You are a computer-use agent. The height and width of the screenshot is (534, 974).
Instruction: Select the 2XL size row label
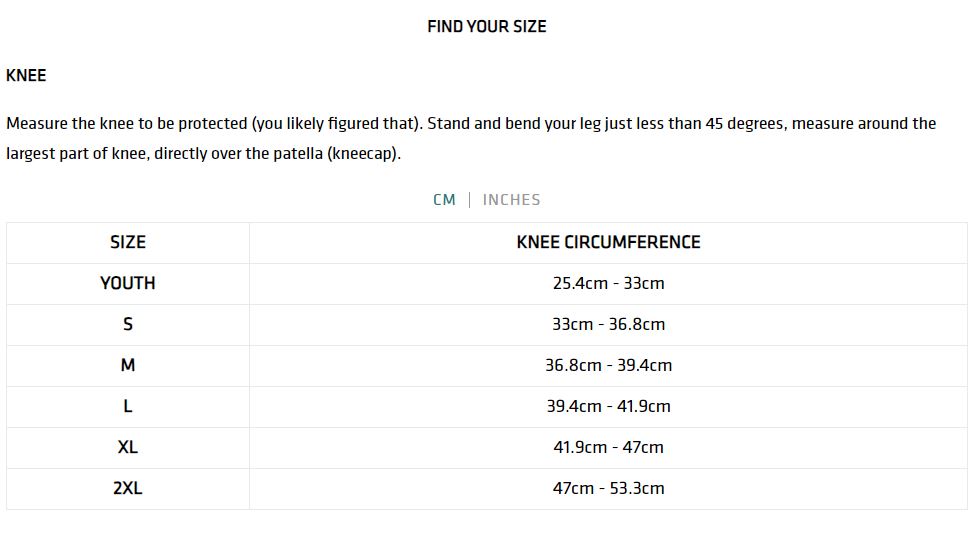128,488
